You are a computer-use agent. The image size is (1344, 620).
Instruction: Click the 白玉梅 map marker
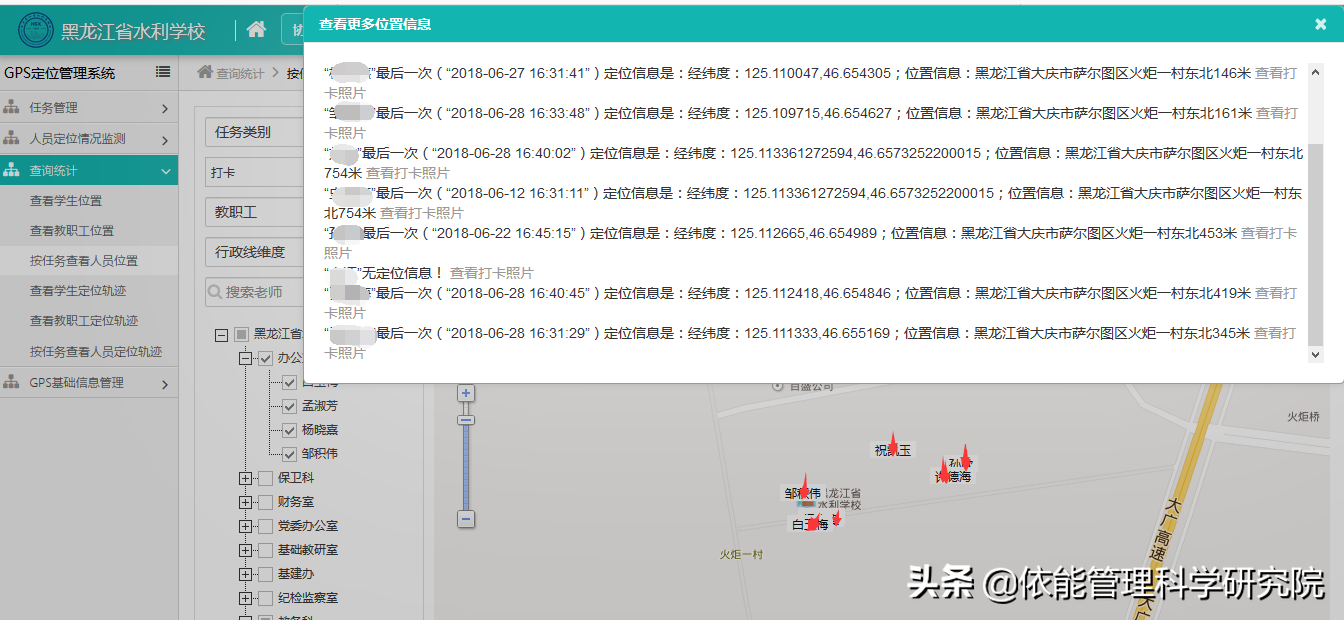[812, 522]
